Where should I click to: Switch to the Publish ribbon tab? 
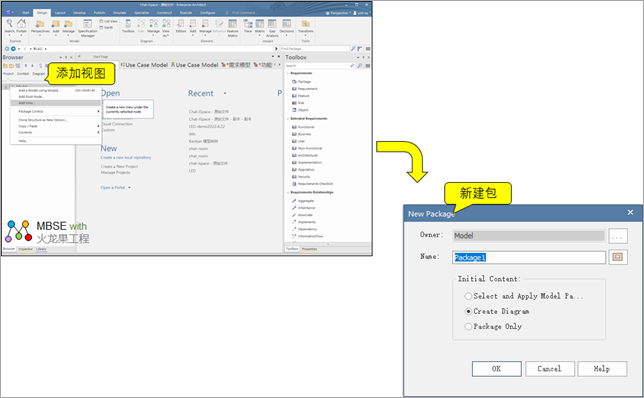tap(99, 13)
